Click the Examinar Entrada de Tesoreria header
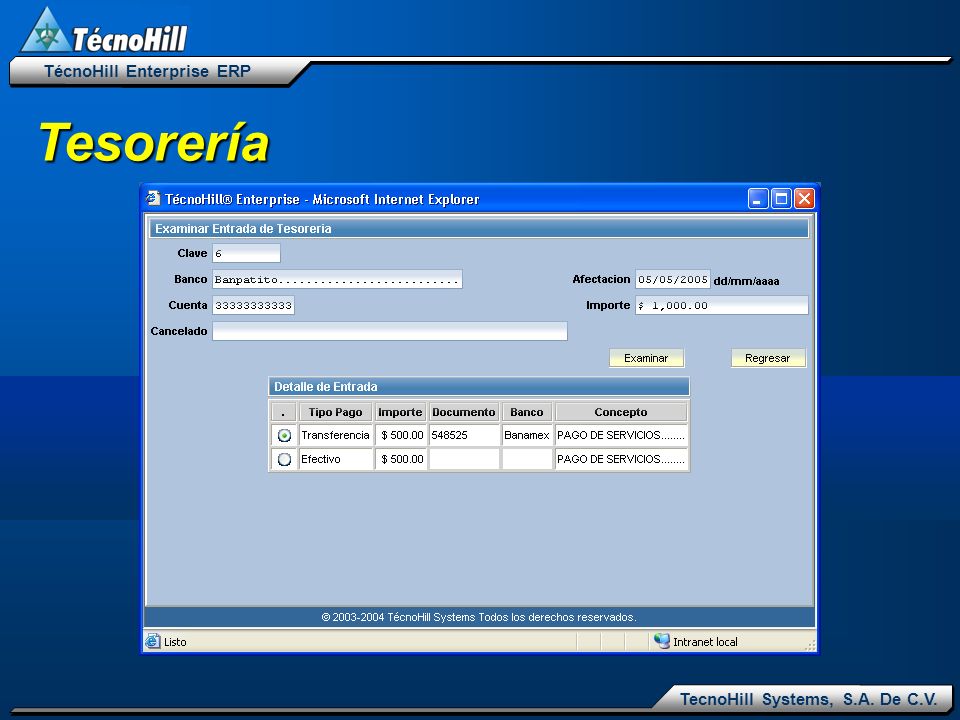960x720 pixels. pyautogui.click(x=479, y=228)
